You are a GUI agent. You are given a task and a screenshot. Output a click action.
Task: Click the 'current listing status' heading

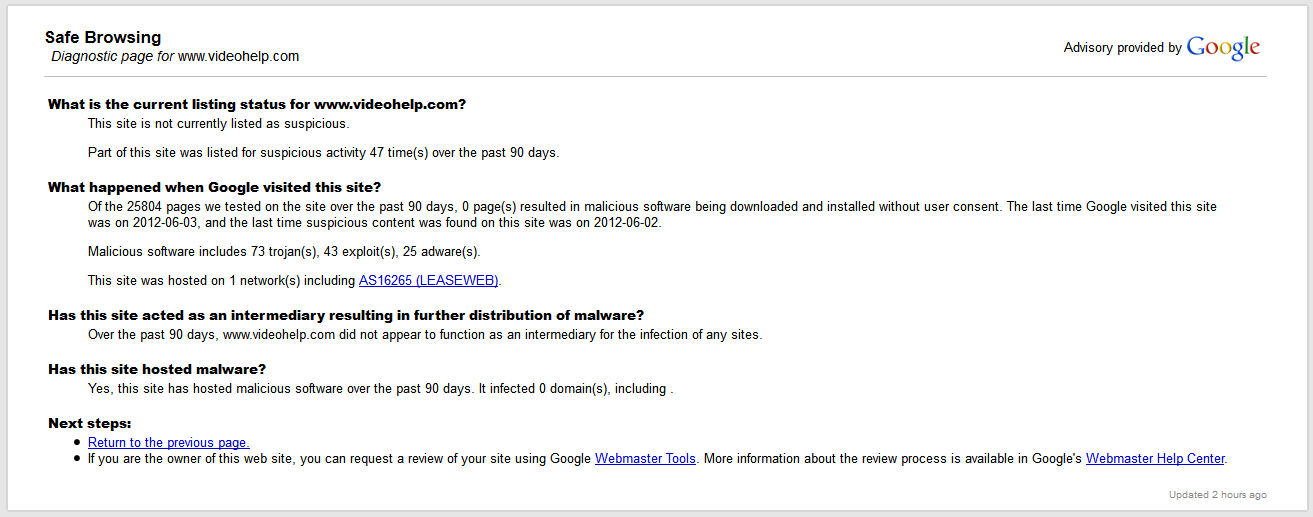coord(257,104)
